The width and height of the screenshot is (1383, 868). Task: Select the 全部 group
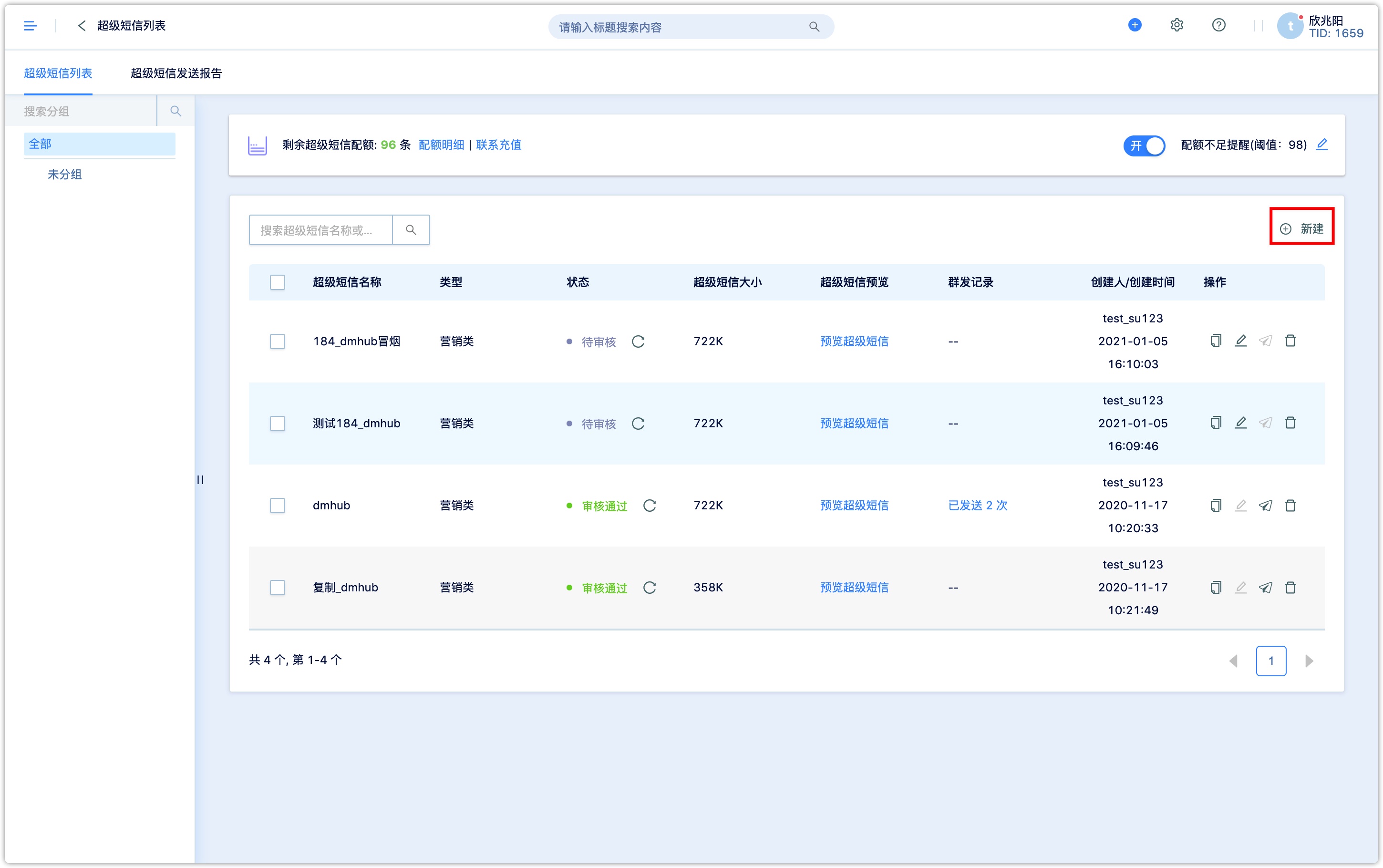[x=99, y=144]
